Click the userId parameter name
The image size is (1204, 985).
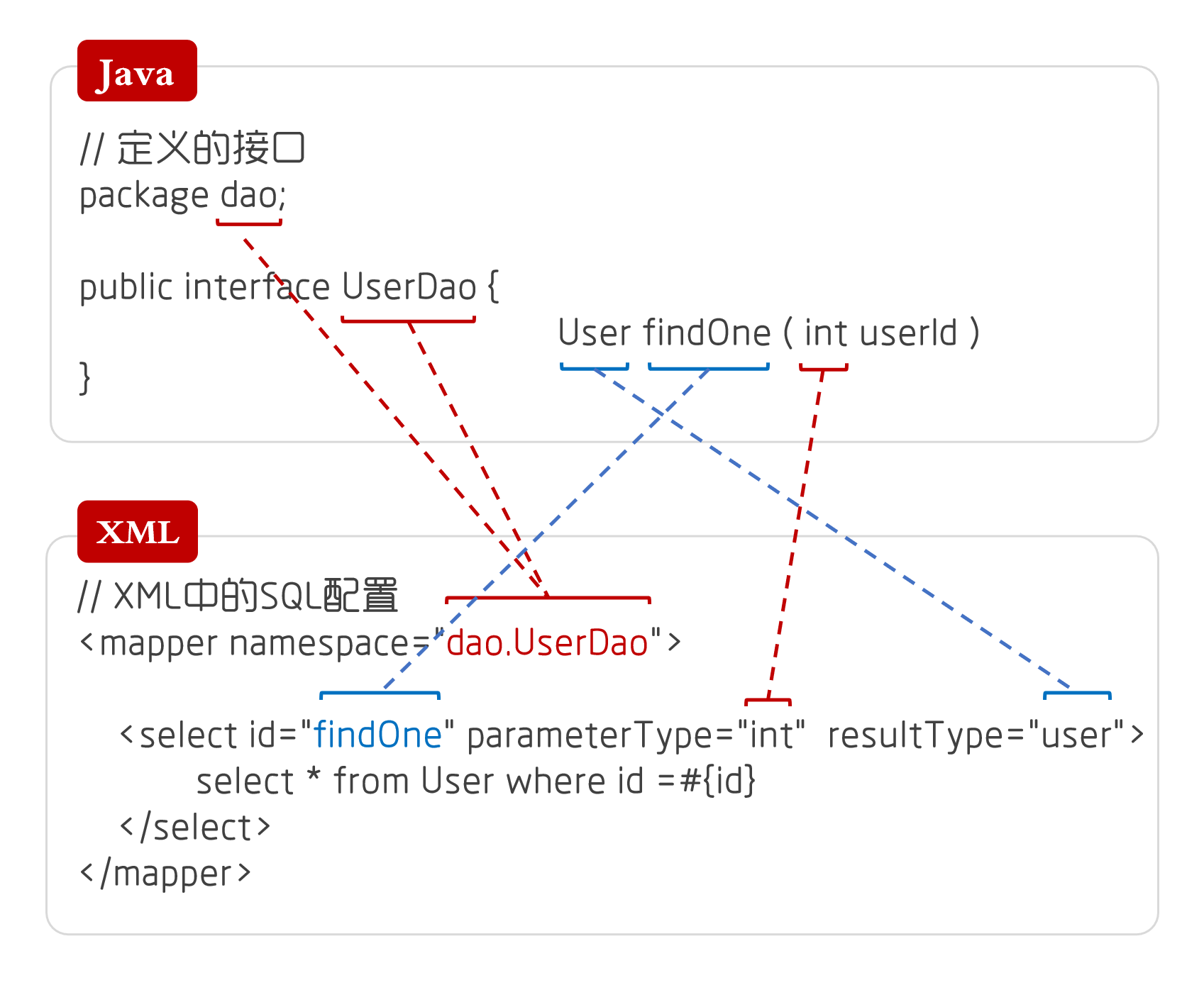pyautogui.click(x=908, y=333)
